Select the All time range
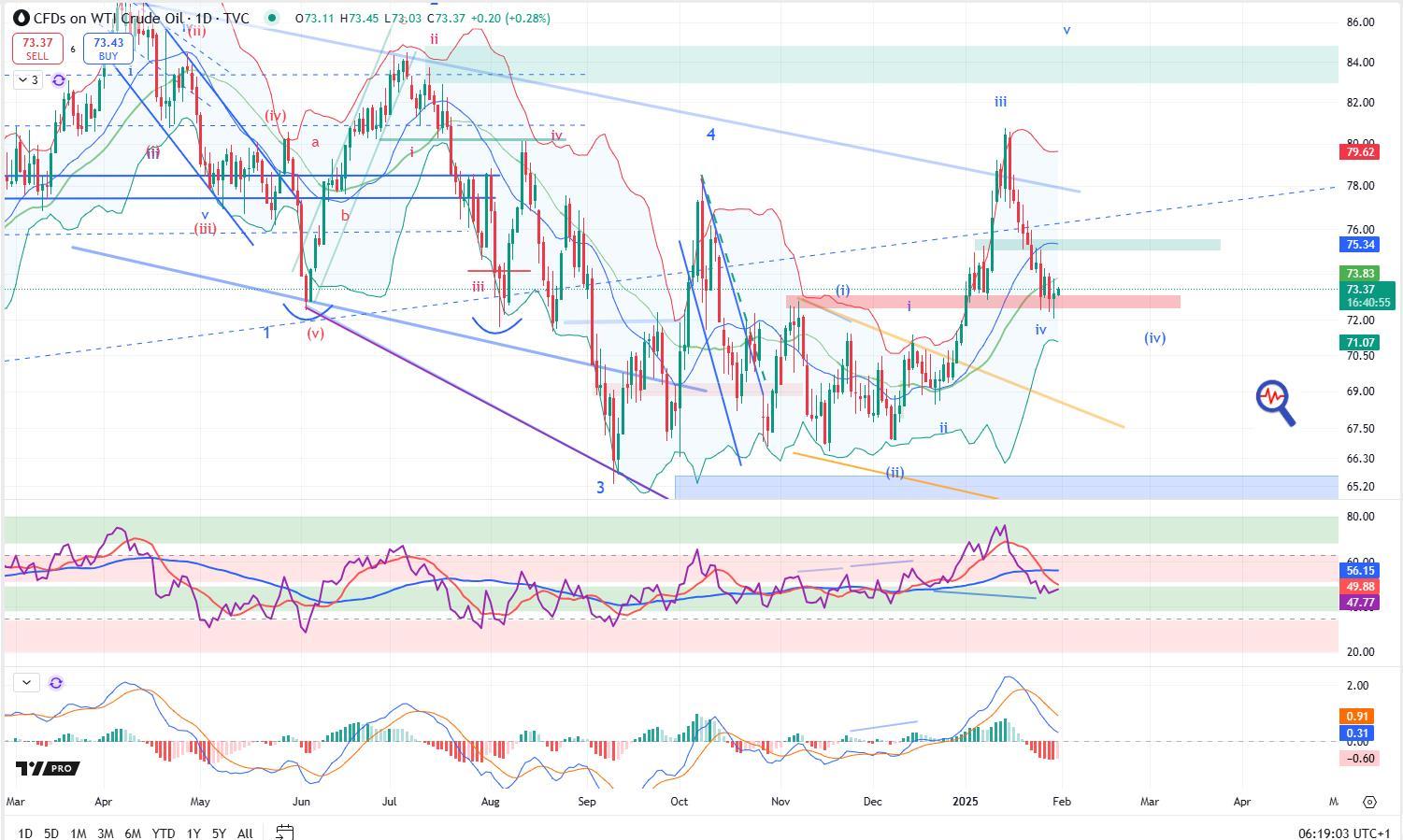This screenshot has height=840, width=1403. click(x=245, y=833)
